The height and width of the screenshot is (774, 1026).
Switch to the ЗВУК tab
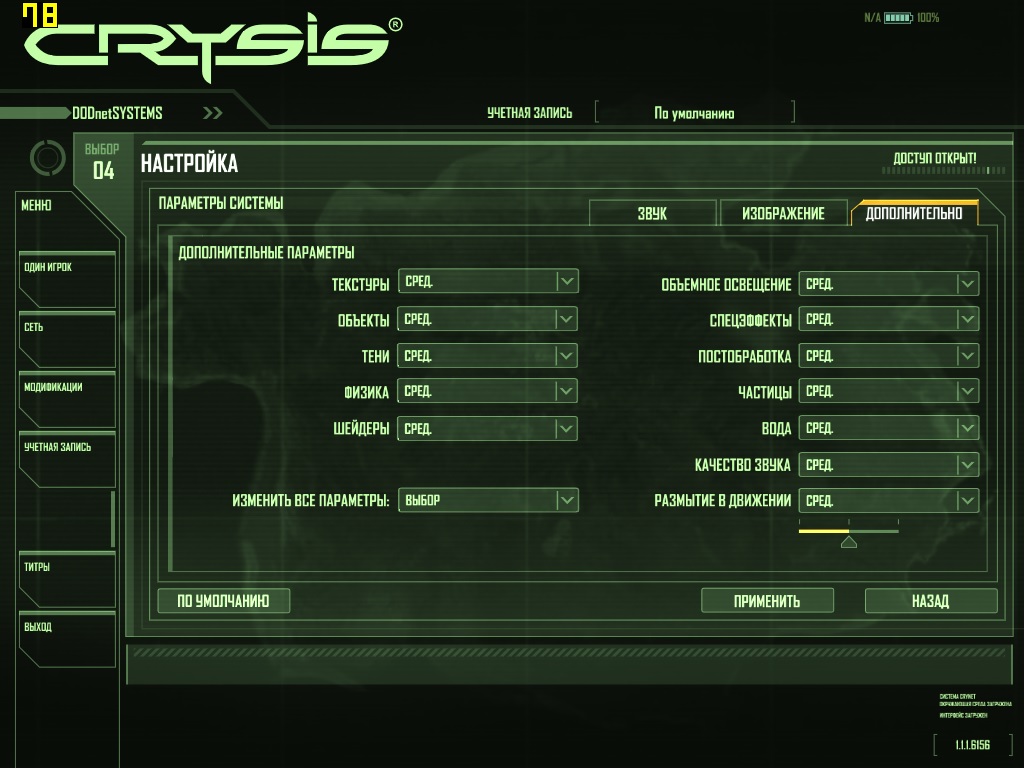coord(652,213)
